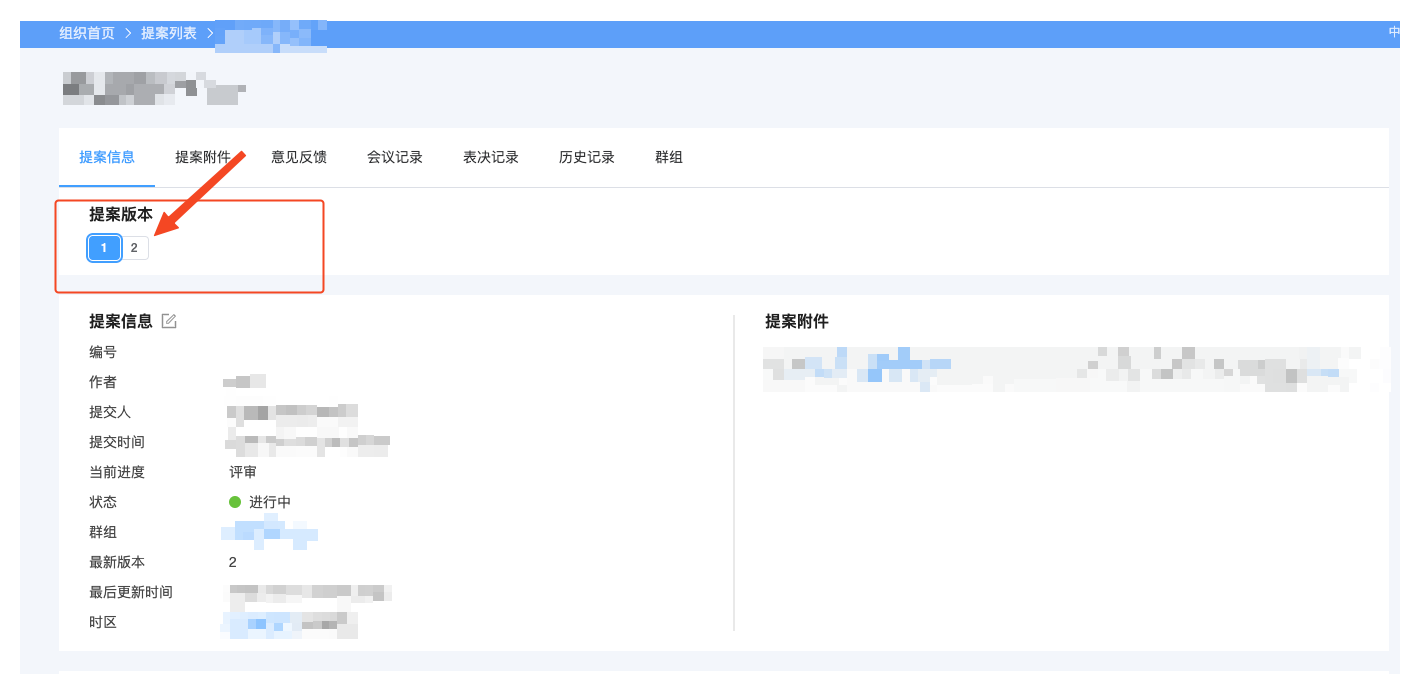Open the attachment file link under 提案附件
This screenshot has width=1420, height=694.
(860, 367)
